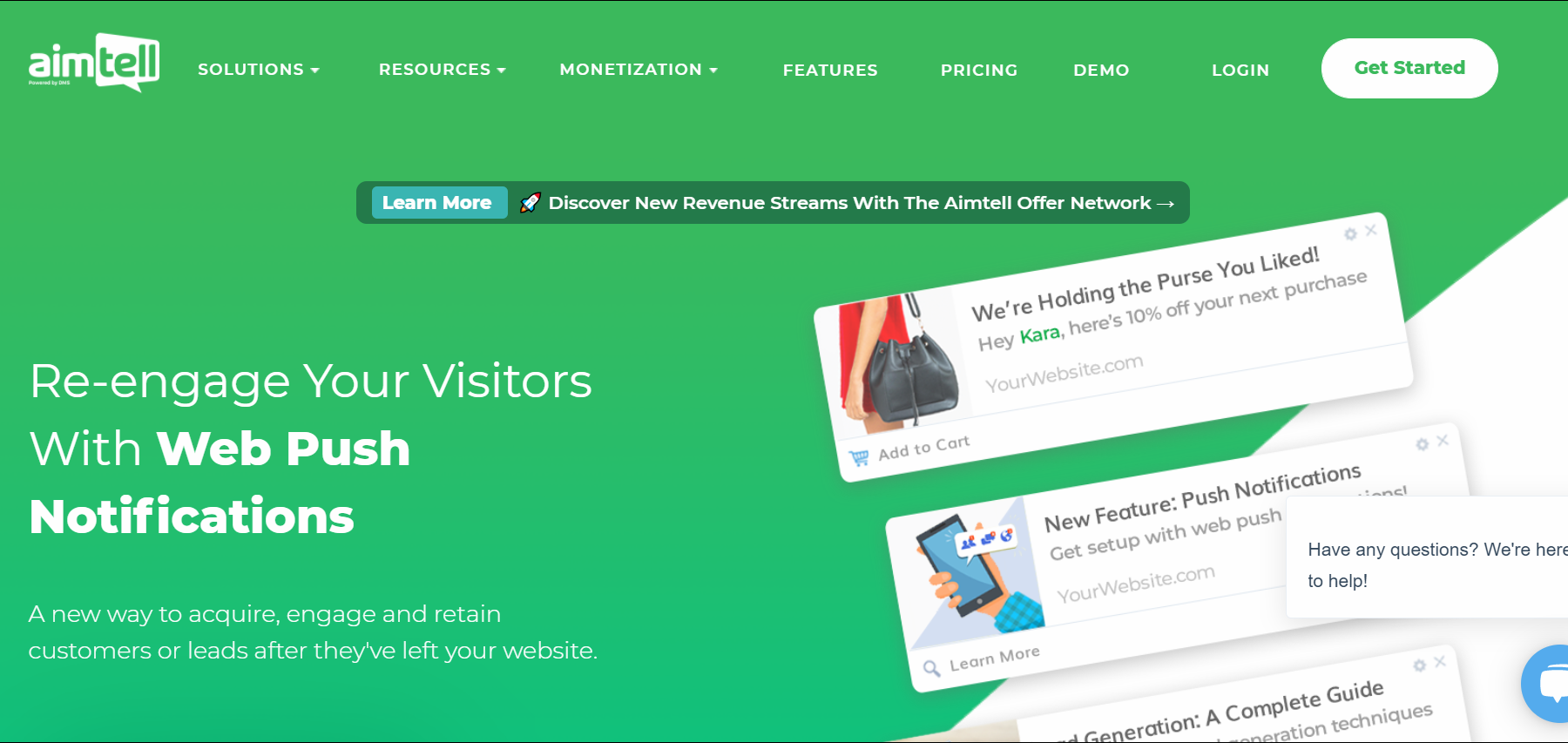The height and width of the screenshot is (743, 1568).
Task: Click the Aimtell logo
Action: pos(94,63)
